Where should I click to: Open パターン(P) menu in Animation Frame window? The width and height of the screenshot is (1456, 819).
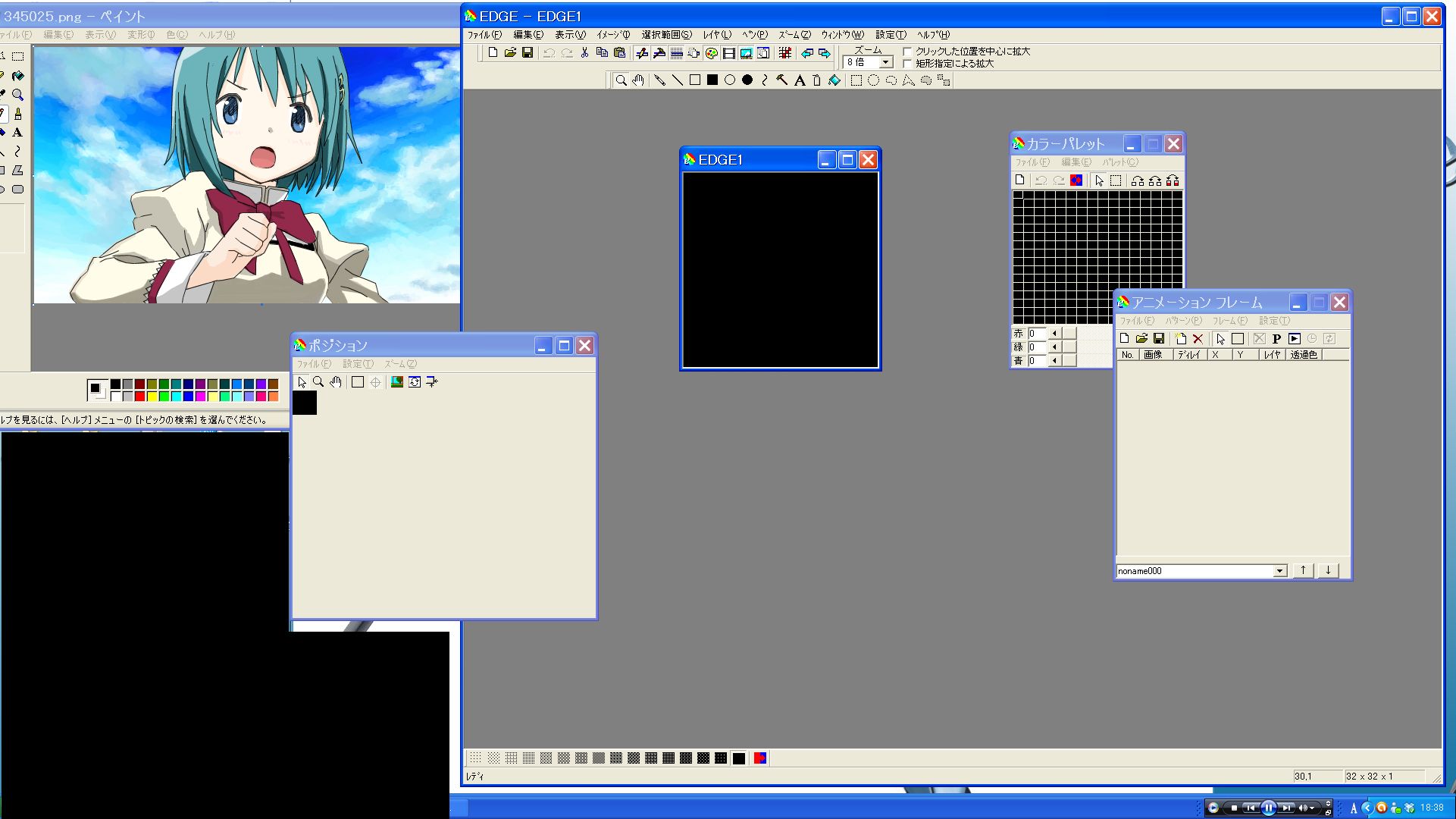(1183, 321)
